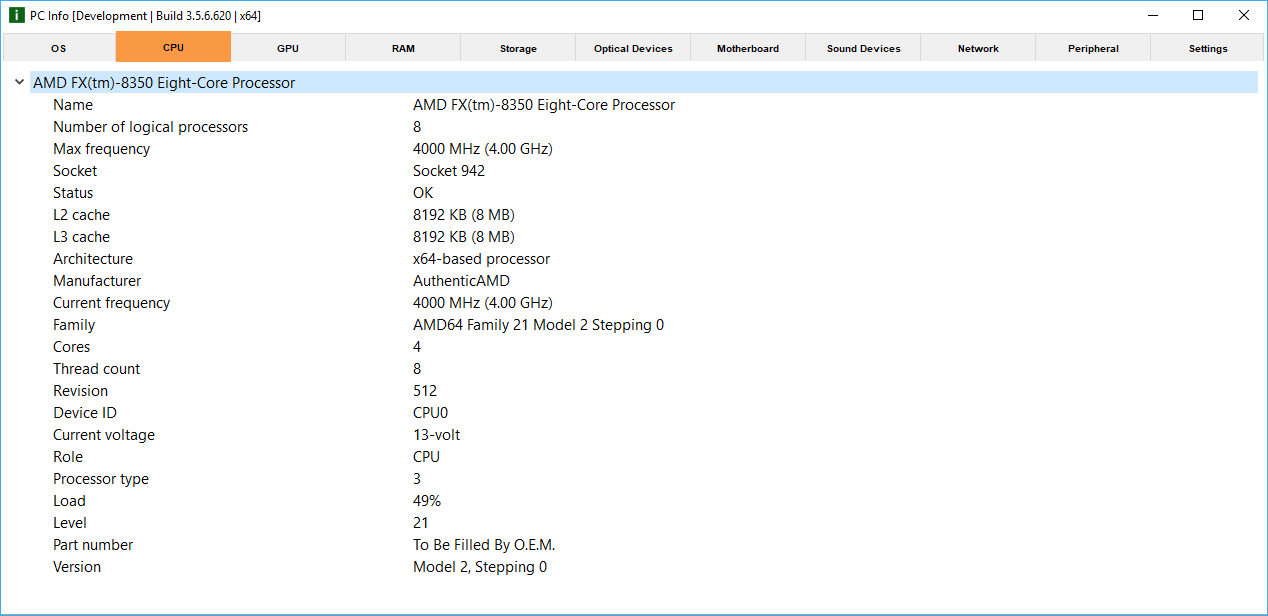The width and height of the screenshot is (1268, 616).
Task: Select the L3 cache label
Action: [x=81, y=237]
